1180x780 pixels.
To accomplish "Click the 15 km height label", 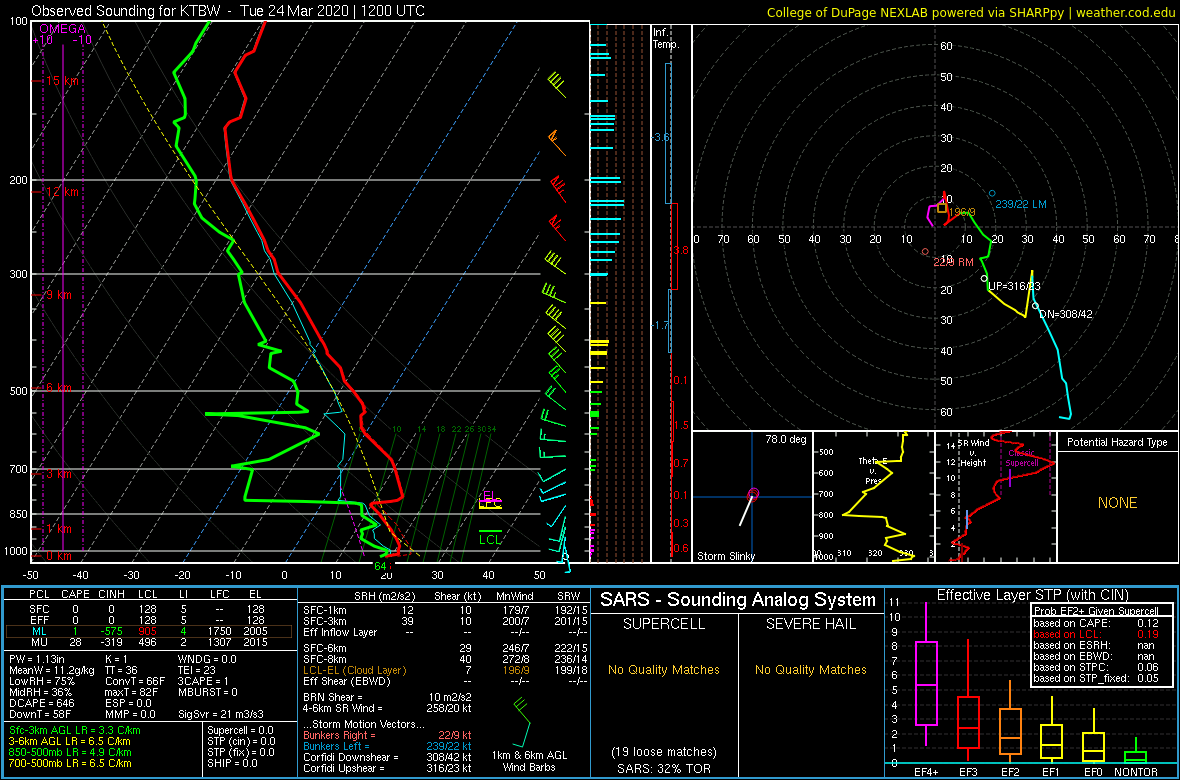I will [62, 81].
